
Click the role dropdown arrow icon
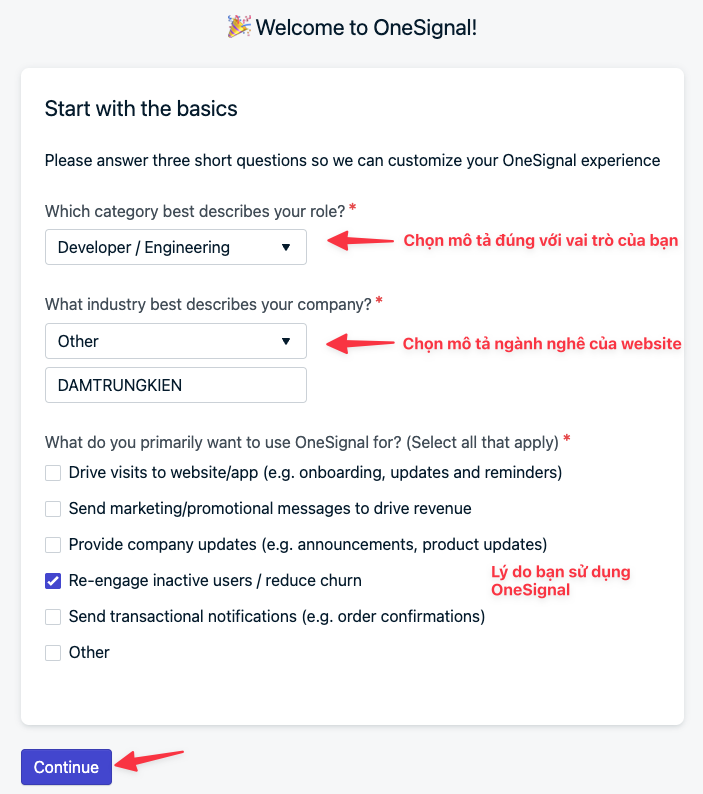pyautogui.click(x=286, y=247)
